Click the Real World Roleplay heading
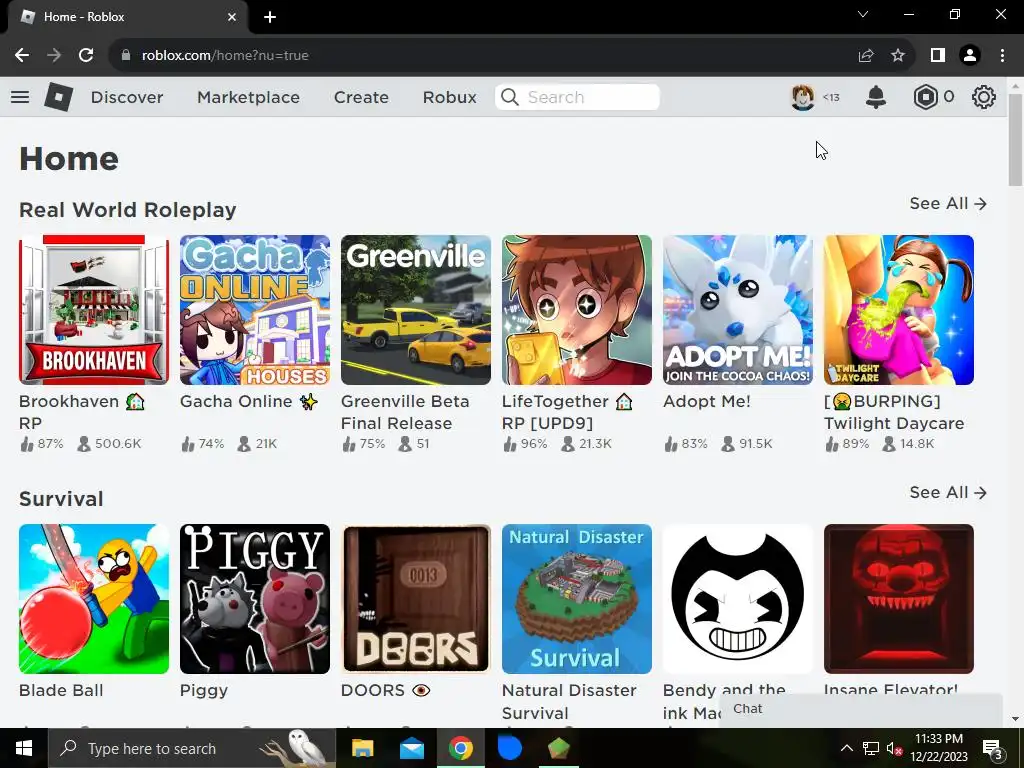This screenshot has width=1024, height=768. tap(128, 210)
